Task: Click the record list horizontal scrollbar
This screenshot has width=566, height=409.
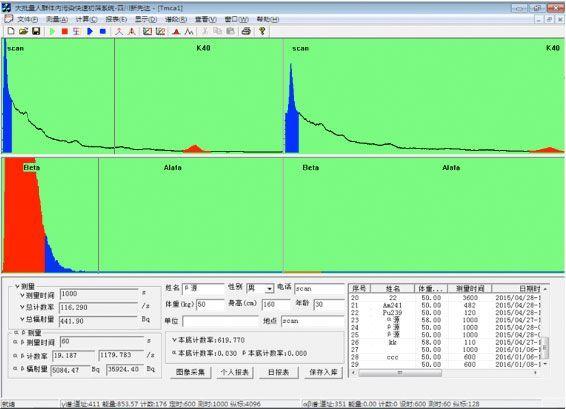Action: point(447,373)
